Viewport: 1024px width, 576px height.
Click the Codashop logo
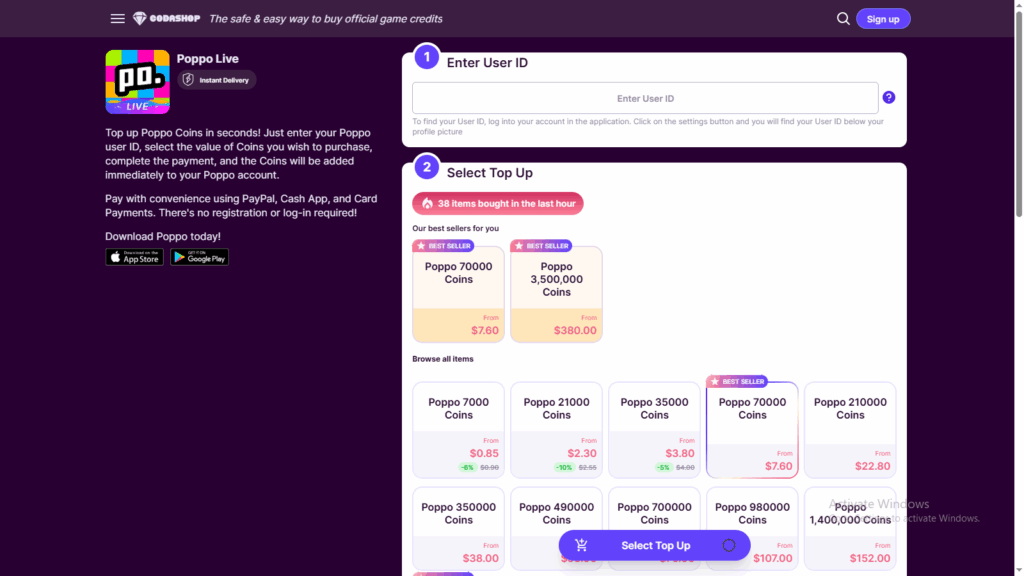point(166,19)
